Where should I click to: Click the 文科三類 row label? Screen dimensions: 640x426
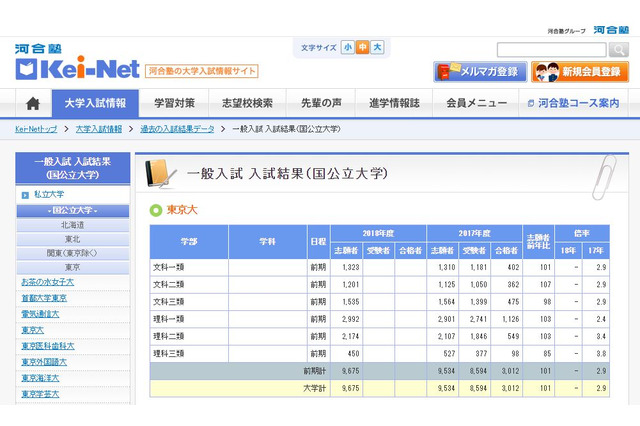click(169, 302)
